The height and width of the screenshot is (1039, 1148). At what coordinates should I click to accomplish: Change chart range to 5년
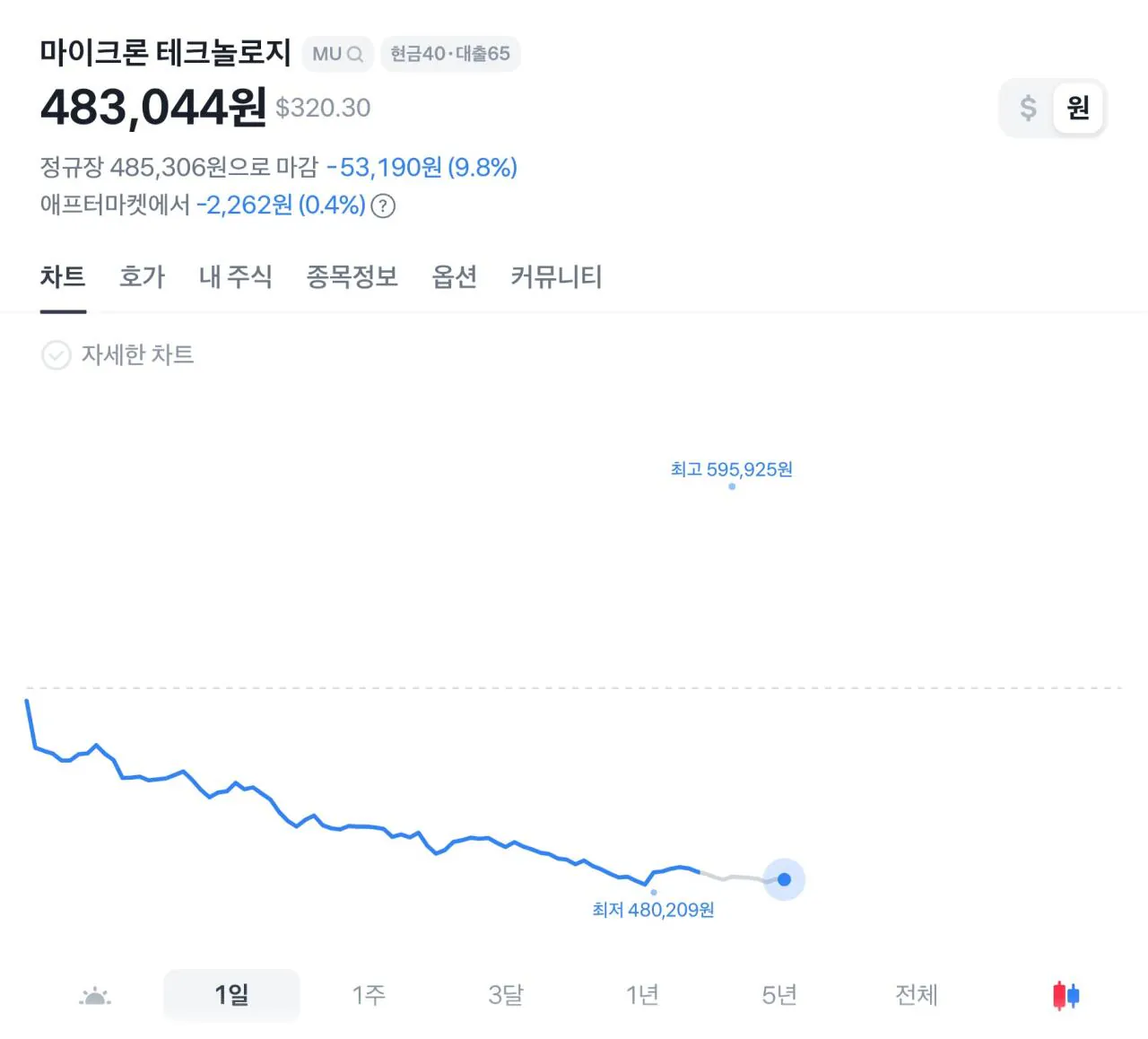coord(779,994)
